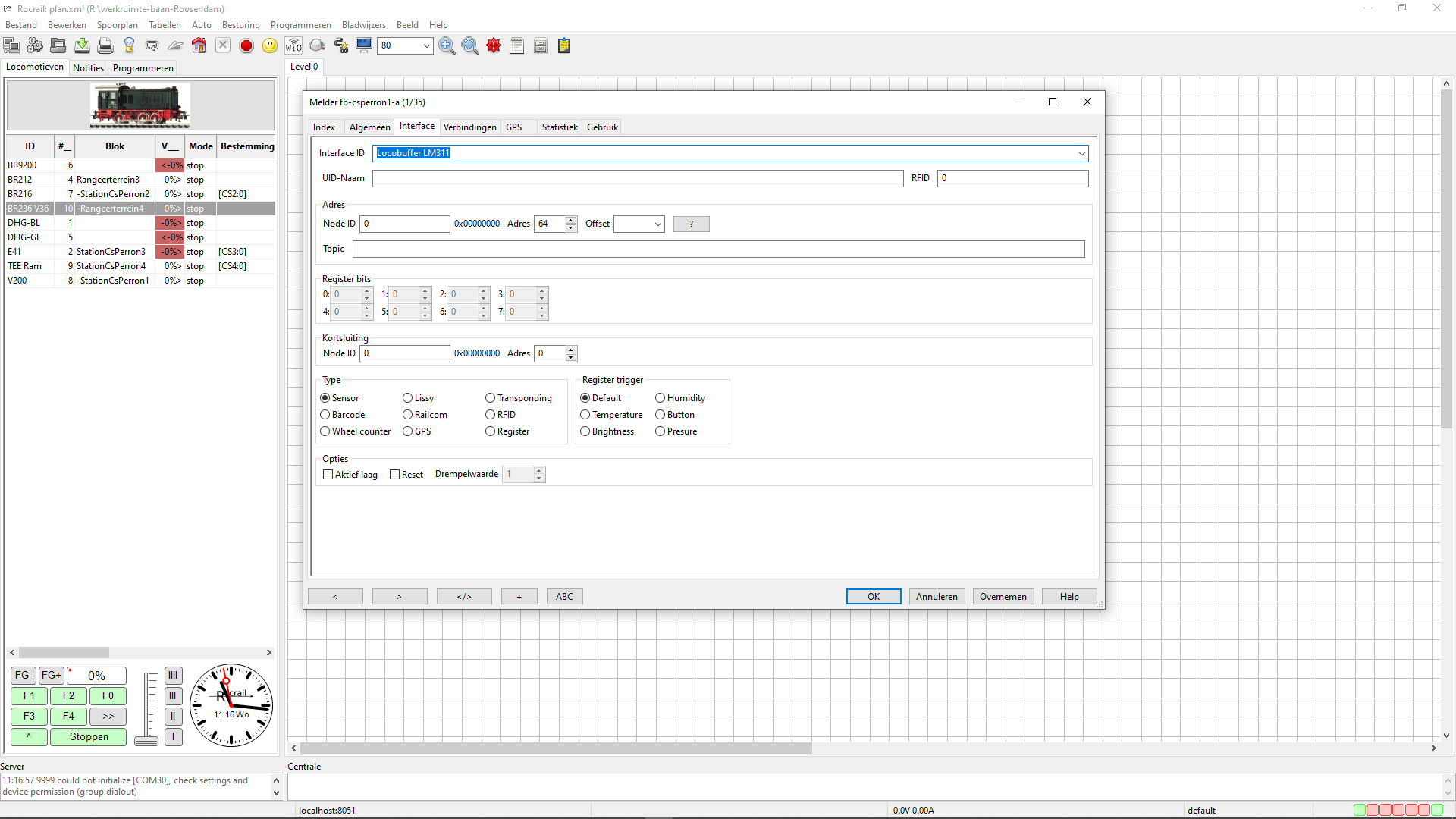Choose the Temperature register trigger option
The image size is (1456, 819).
tap(585, 415)
